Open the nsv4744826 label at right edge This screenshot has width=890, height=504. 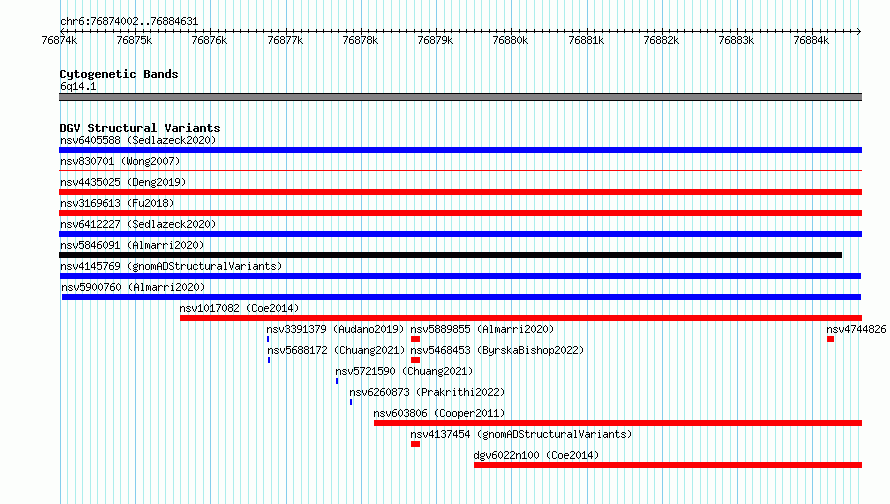[856, 329]
